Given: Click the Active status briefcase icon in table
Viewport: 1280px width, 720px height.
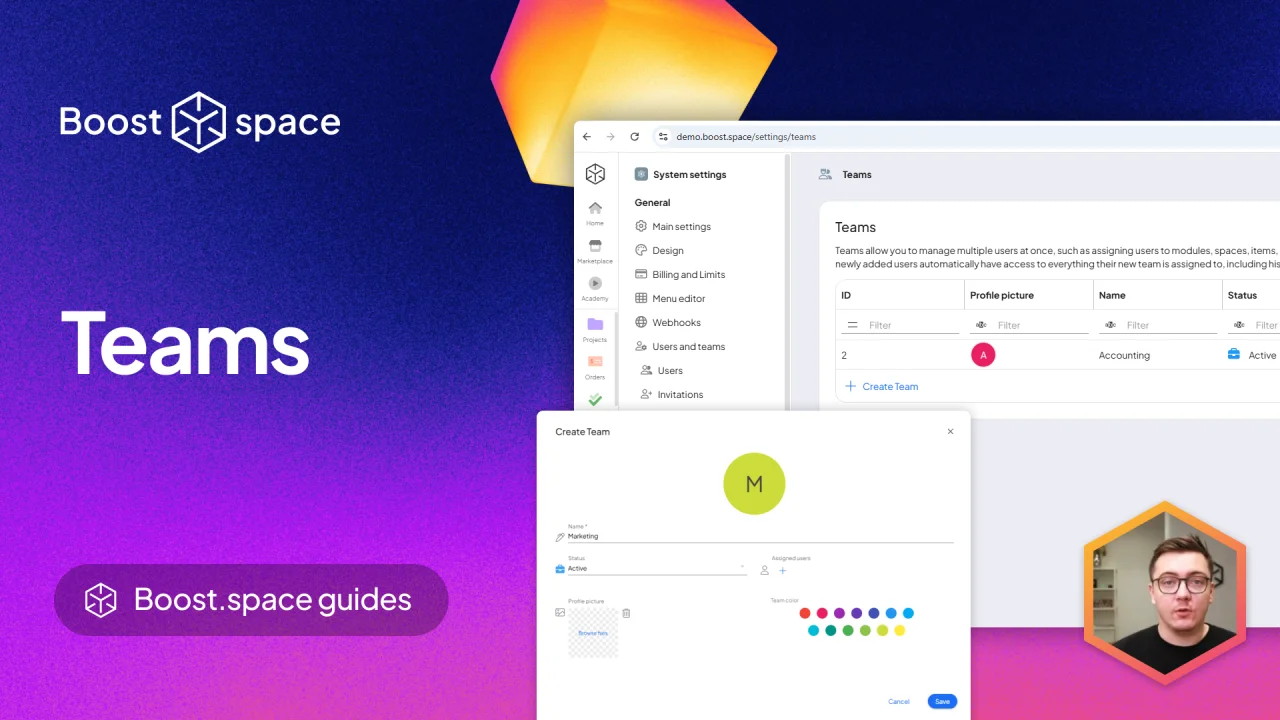Looking at the screenshot, I should [1234, 354].
